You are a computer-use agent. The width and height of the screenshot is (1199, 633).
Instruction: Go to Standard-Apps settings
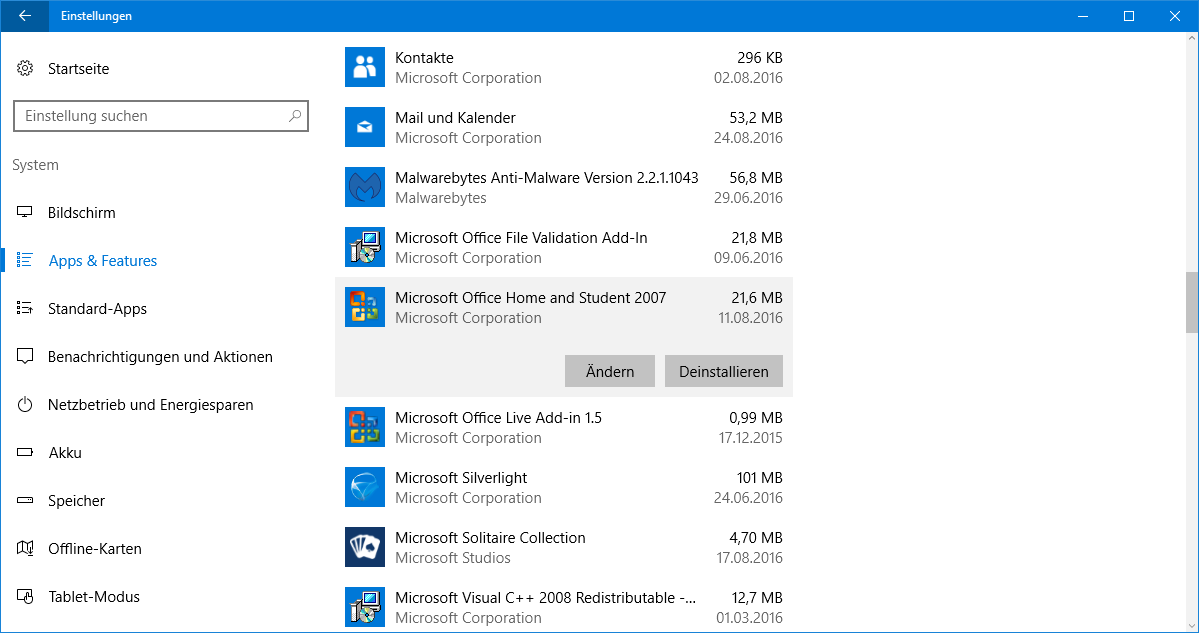97,309
